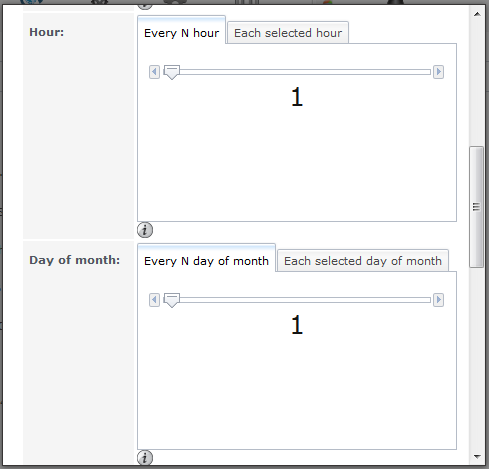This screenshot has width=489, height=469.
Task: Switch to the Every N hour tab
Action: [182, 33]
